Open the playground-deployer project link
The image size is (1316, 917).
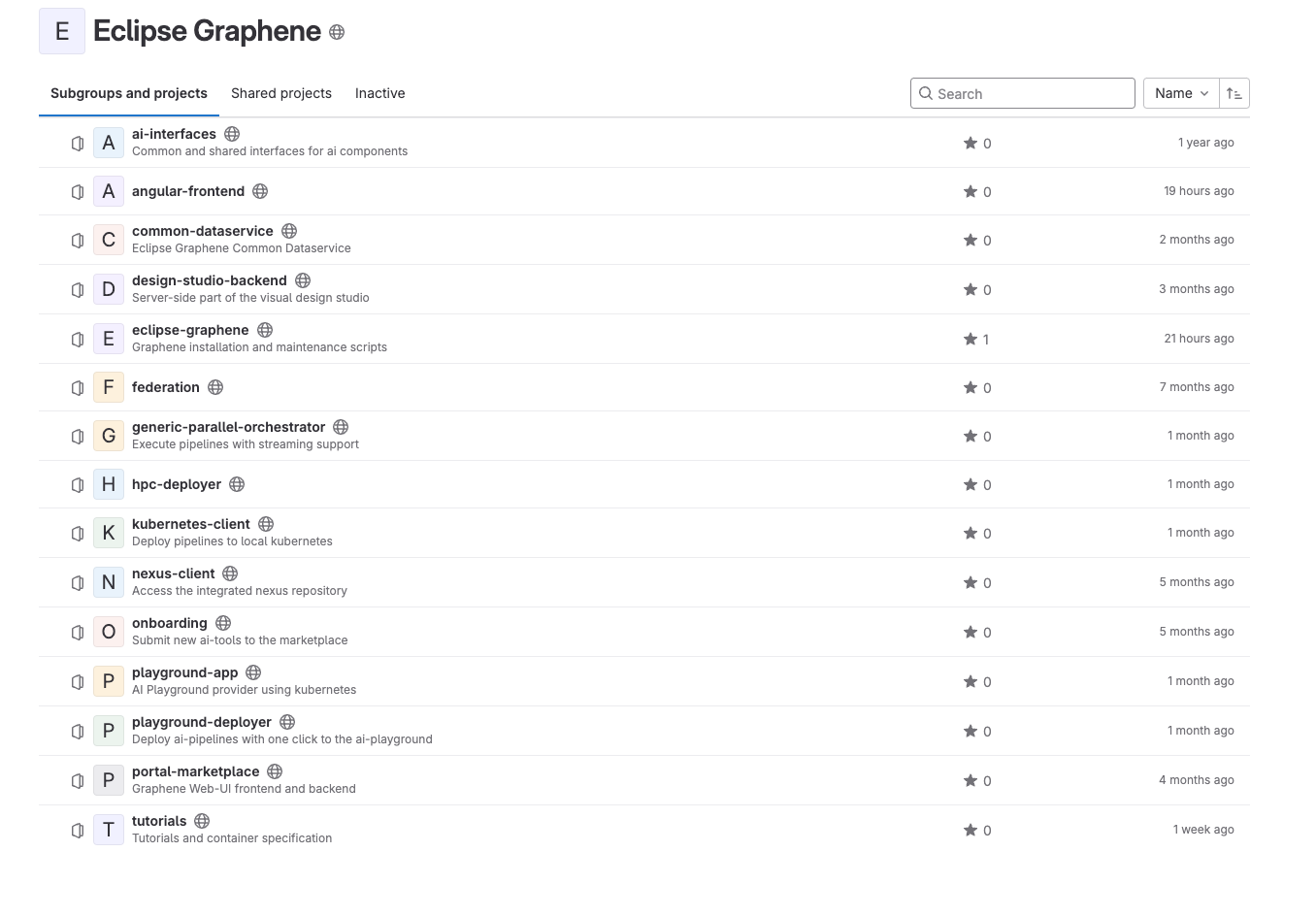click(x=201, y=722)
